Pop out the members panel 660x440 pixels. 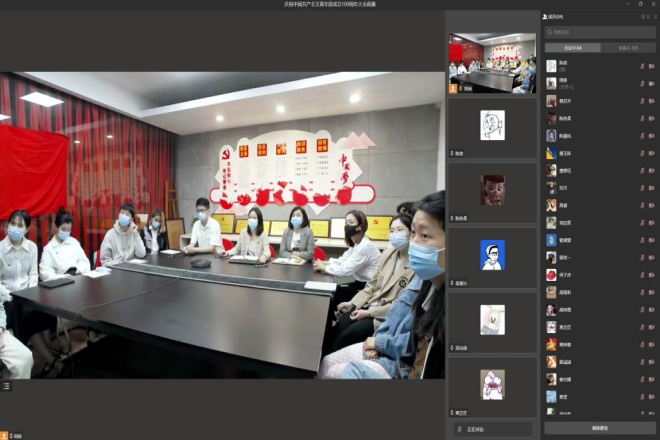[x=643, y=17]
